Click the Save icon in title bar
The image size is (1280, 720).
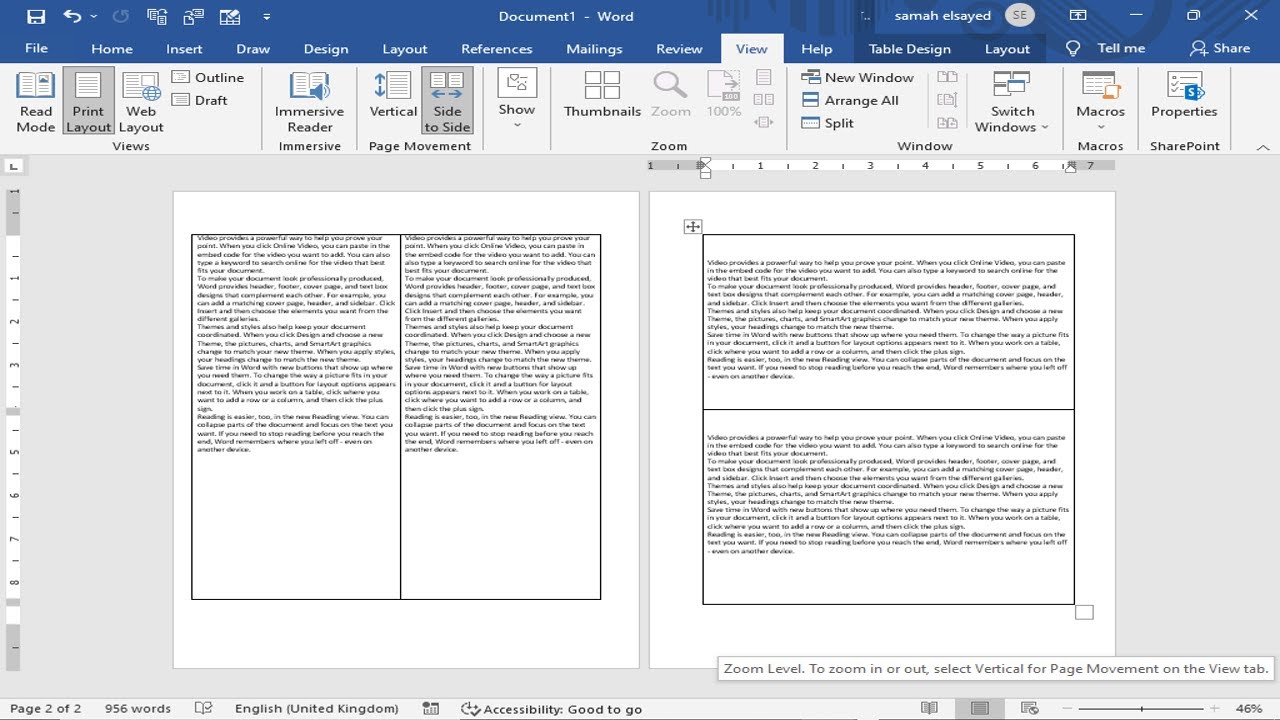click(36, 16)
